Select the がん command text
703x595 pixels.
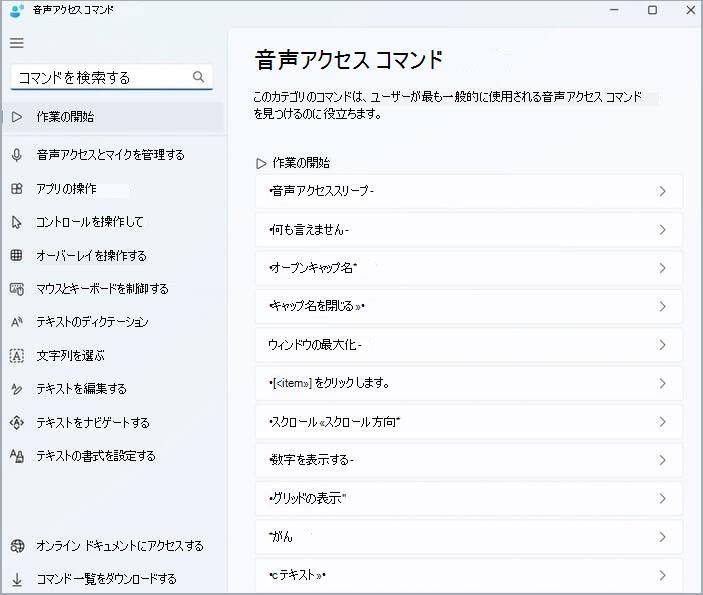(281, 536)
